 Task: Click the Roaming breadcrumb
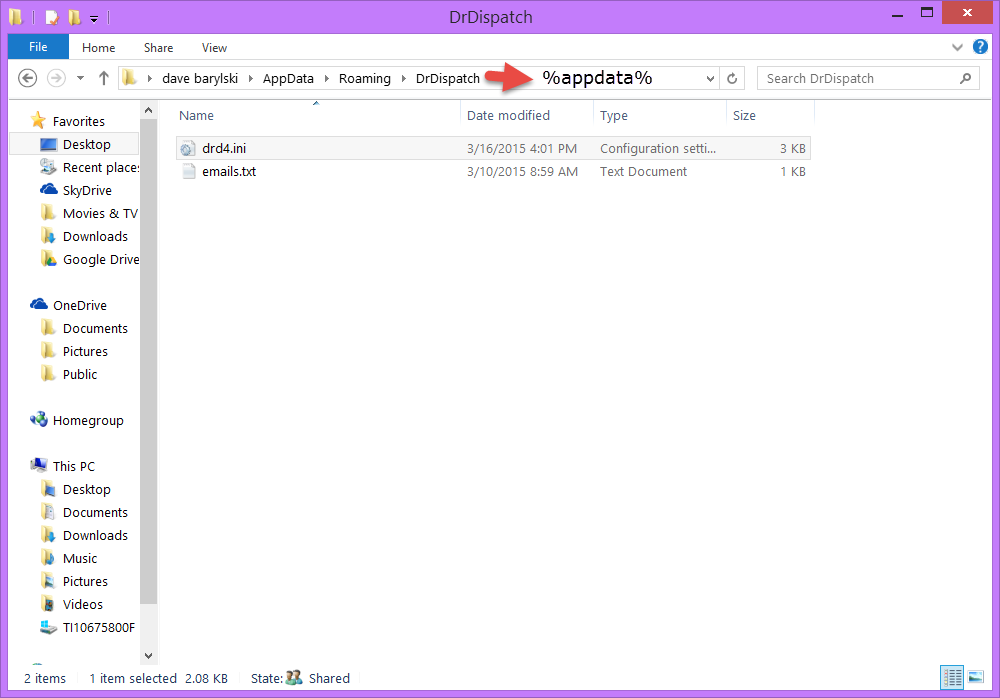click(365, 78)
